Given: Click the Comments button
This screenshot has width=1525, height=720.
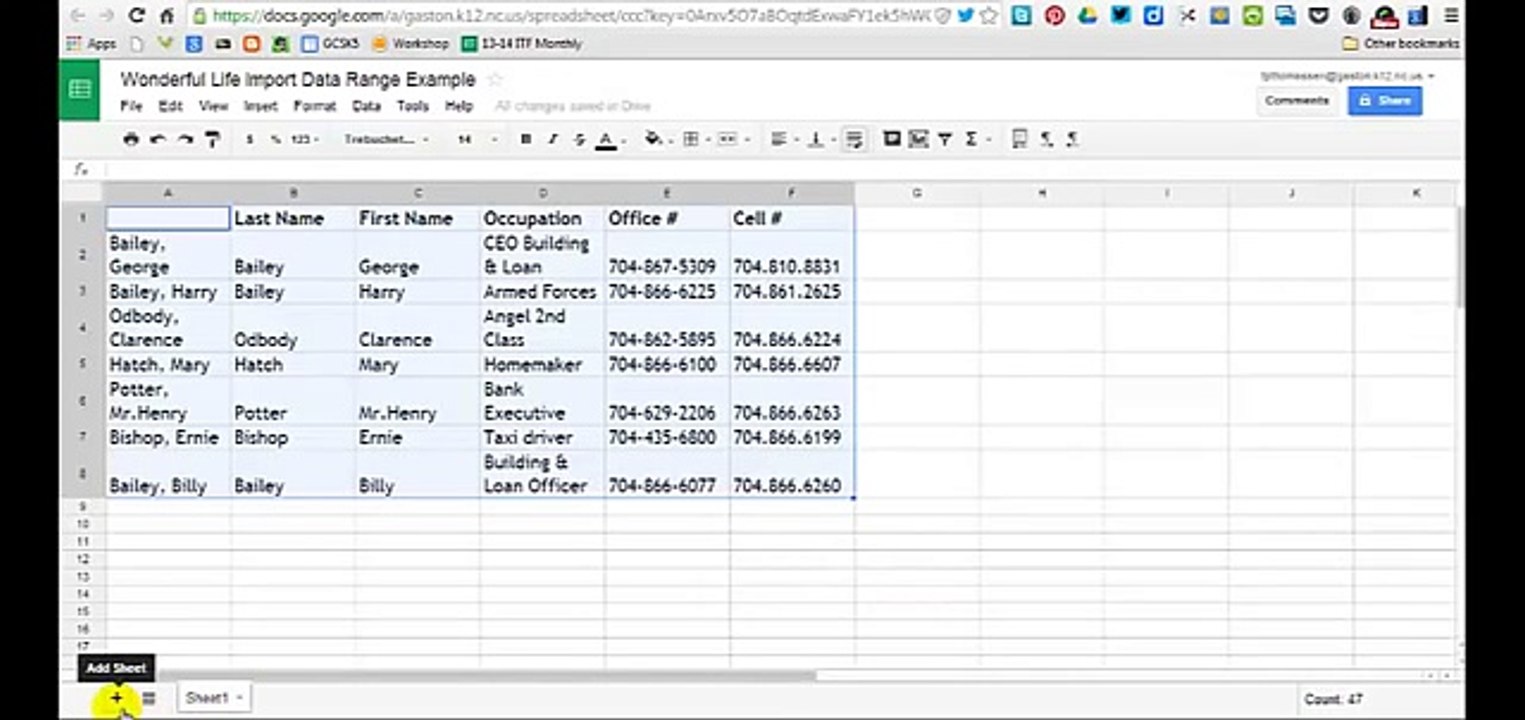Looking at the screenshot, I should click(x=1296, y=101).
